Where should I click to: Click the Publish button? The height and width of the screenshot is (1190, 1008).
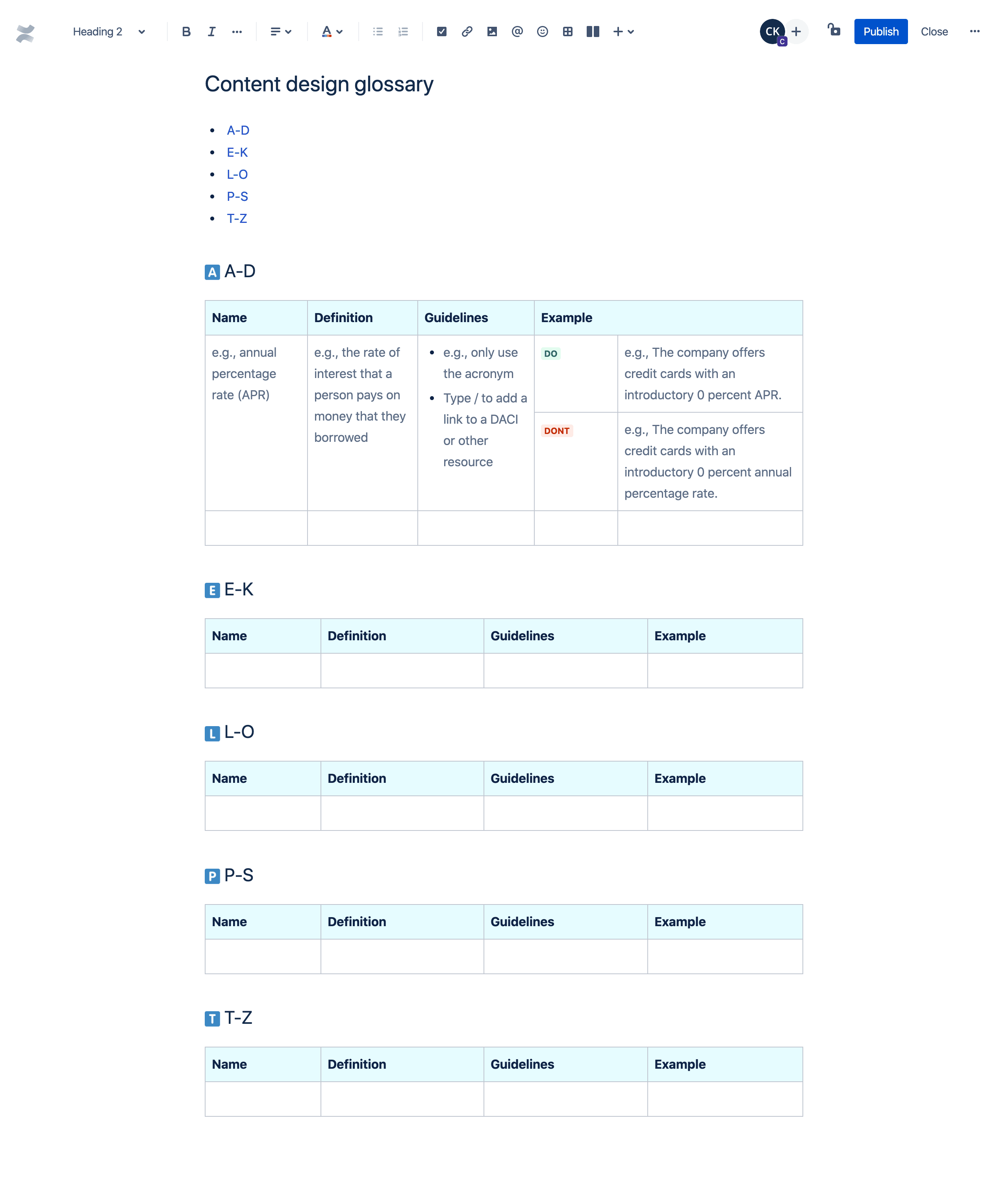(x=880, y=32)
